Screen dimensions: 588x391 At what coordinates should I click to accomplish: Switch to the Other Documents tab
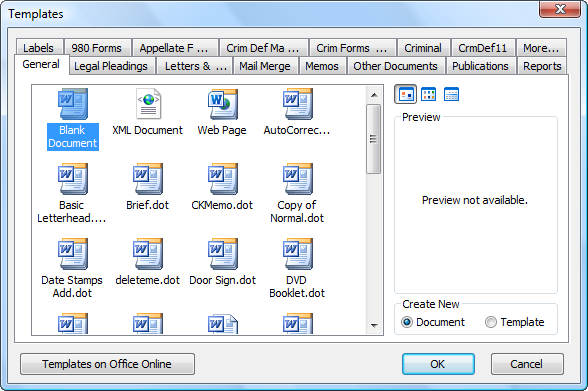tap(396, 66)
